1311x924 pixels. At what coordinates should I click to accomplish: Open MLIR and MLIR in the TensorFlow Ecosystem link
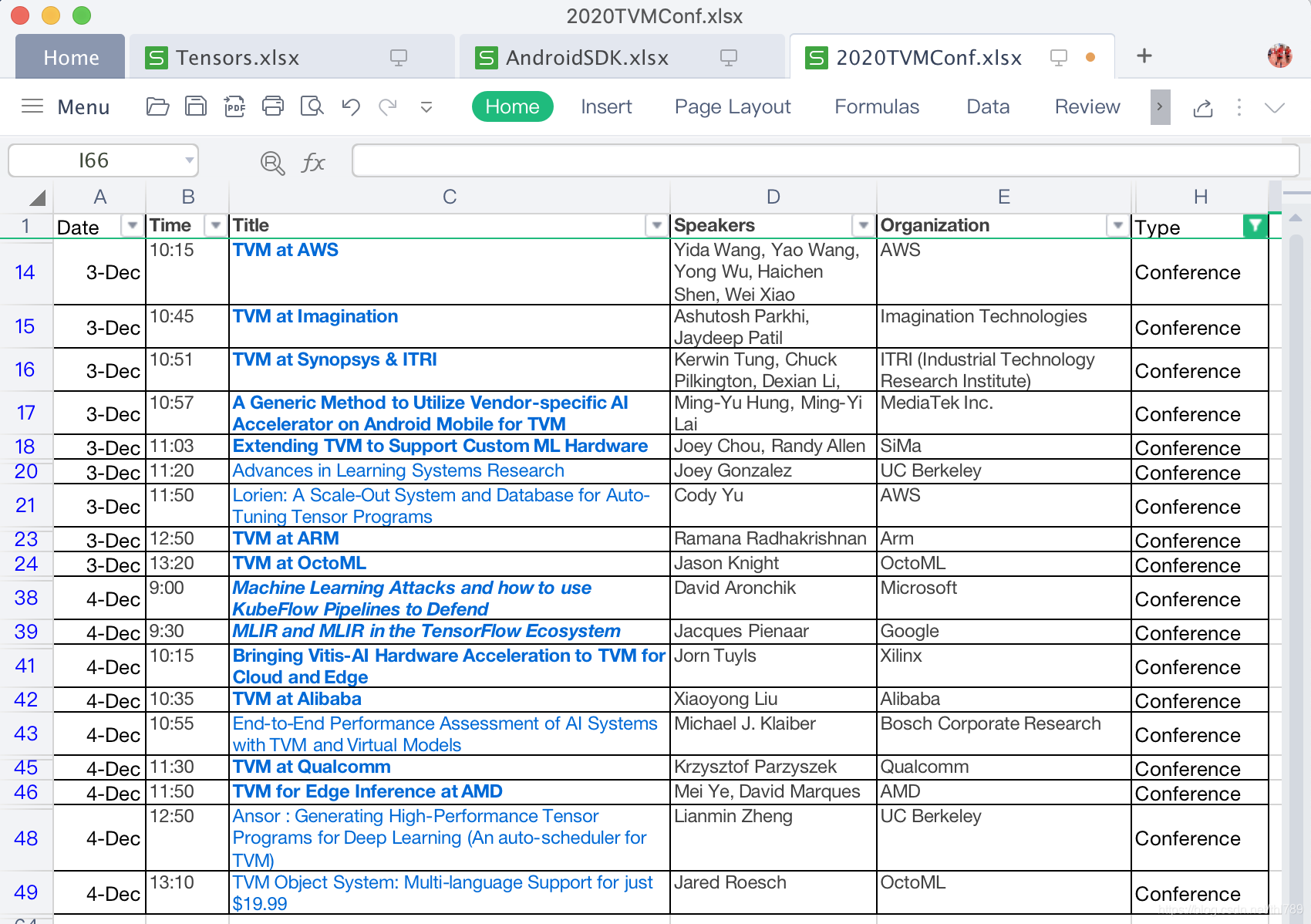[426, 631]
